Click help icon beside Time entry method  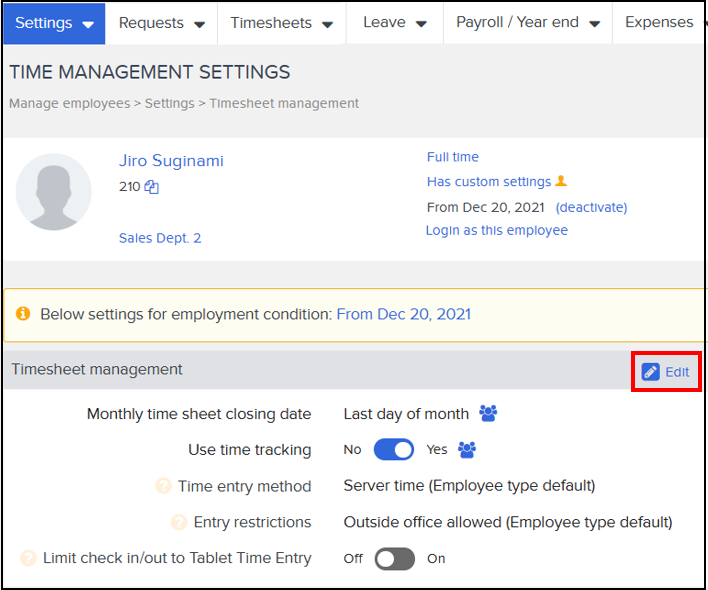tap(163, 486)
